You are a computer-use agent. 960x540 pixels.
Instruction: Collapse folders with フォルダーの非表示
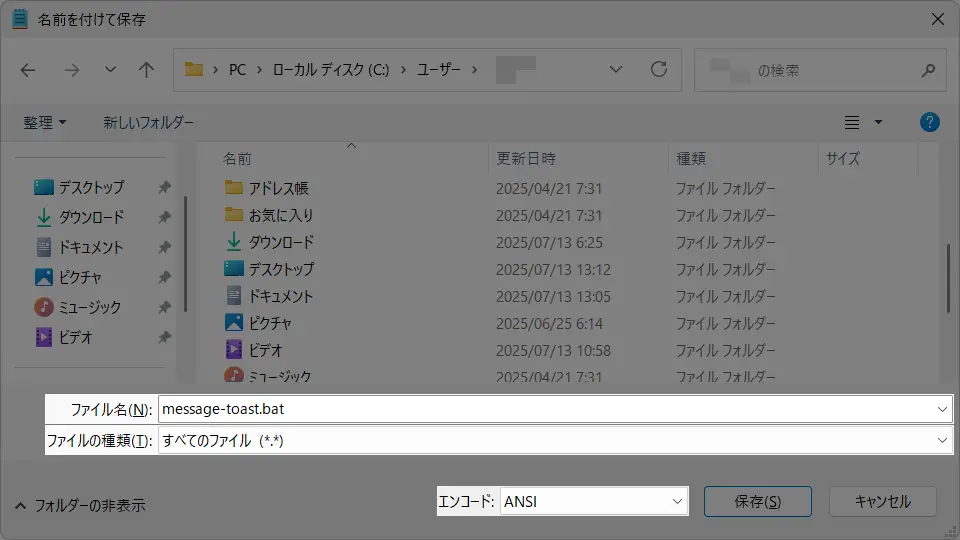[80, 506]
